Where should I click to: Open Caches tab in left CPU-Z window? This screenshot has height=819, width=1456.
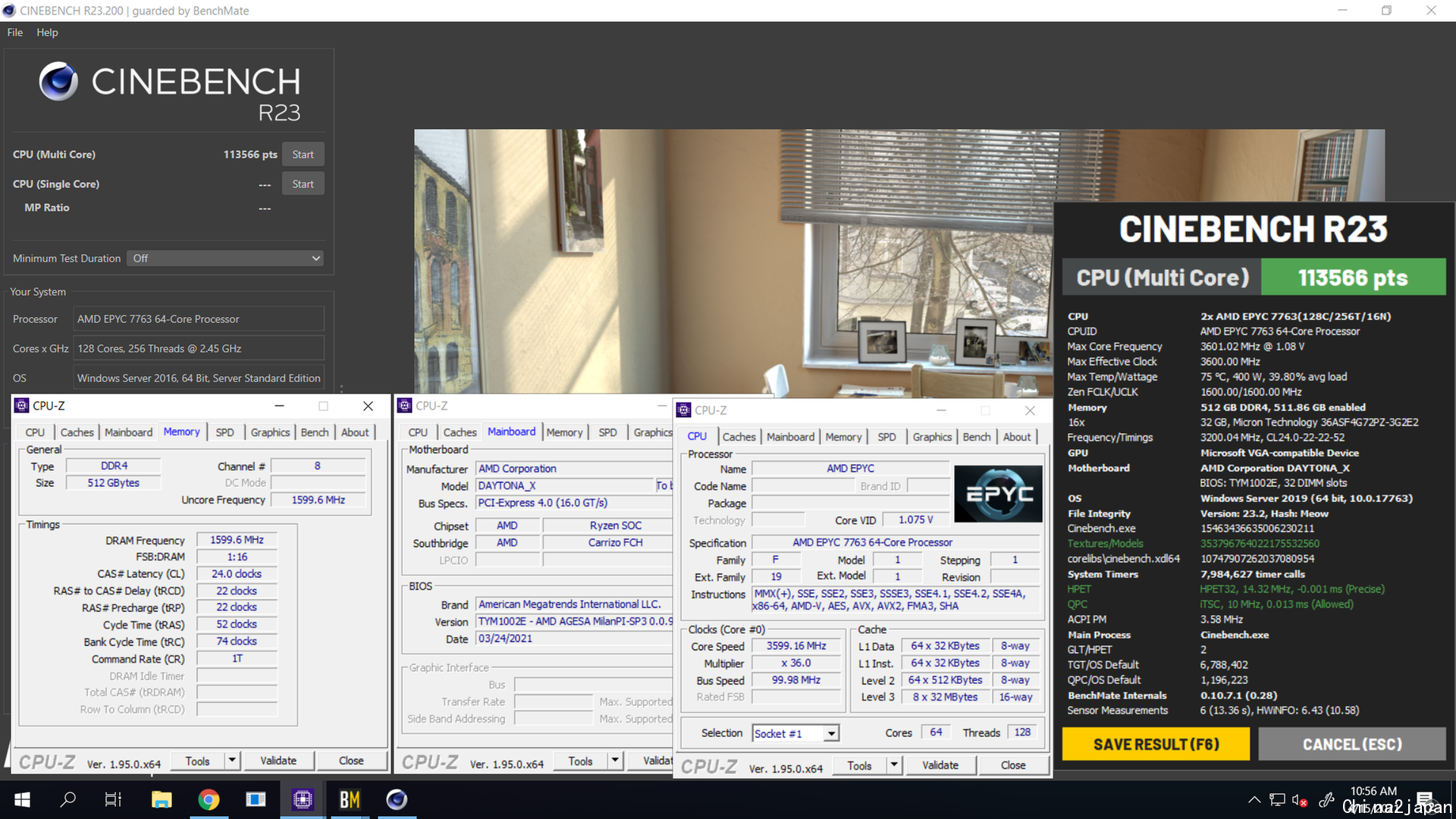pos(77,432)
